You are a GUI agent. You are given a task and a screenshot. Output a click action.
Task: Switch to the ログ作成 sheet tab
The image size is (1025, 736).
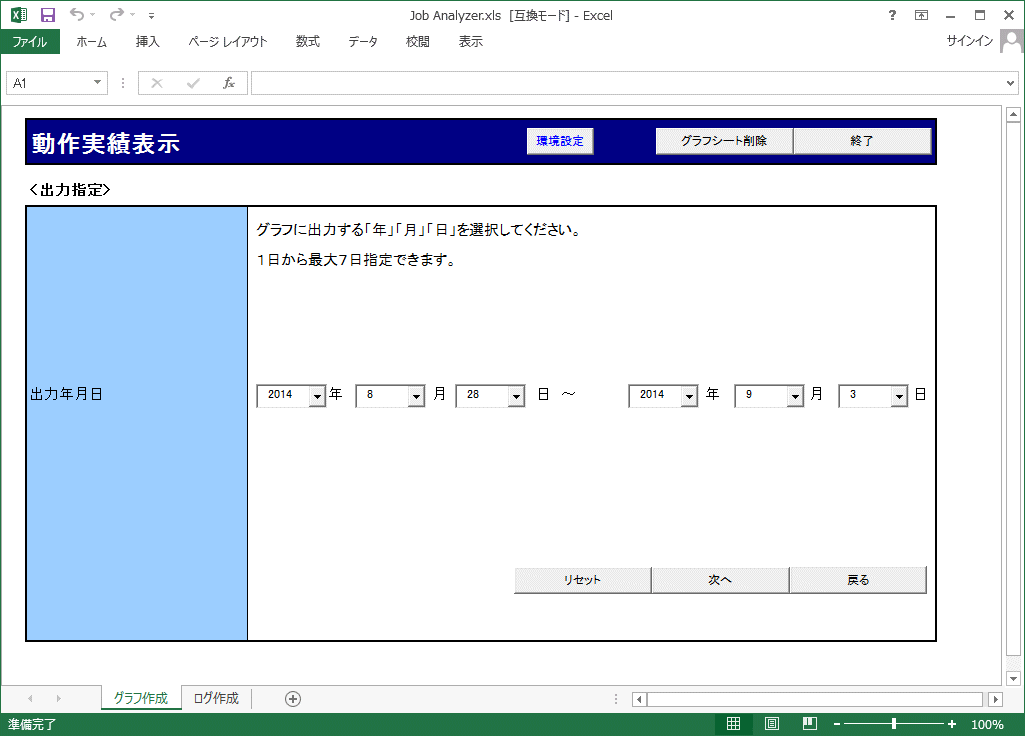[216, 699]
